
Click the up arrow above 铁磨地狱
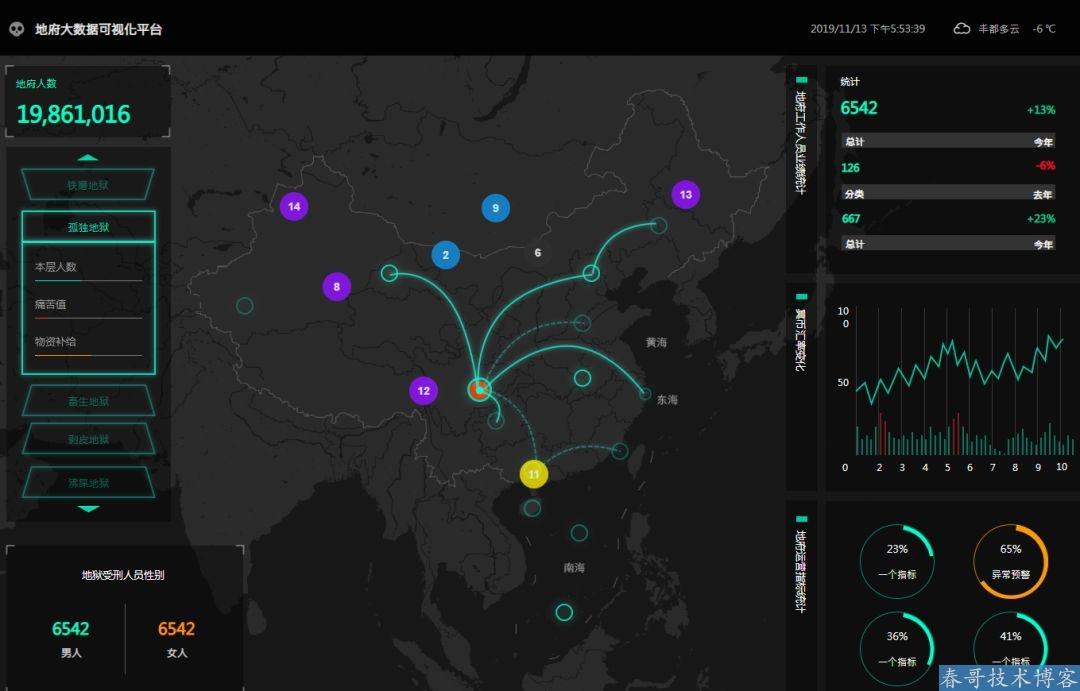89,157
